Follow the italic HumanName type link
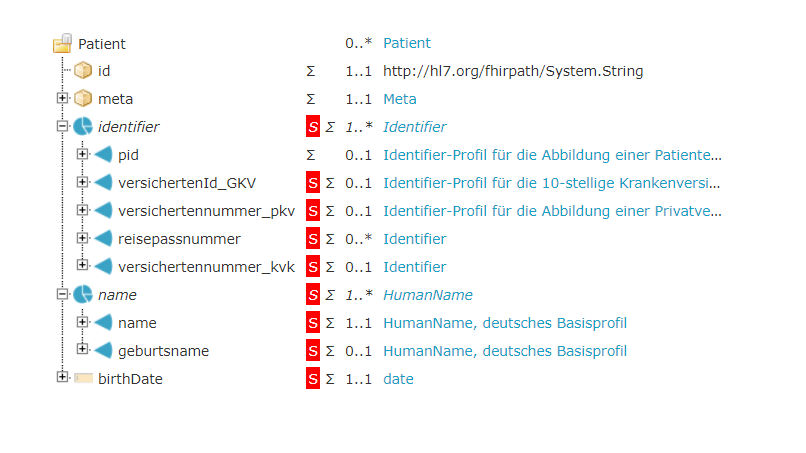Image resolution: width=806 pixels, height=453 pixels. coord(428,295)
